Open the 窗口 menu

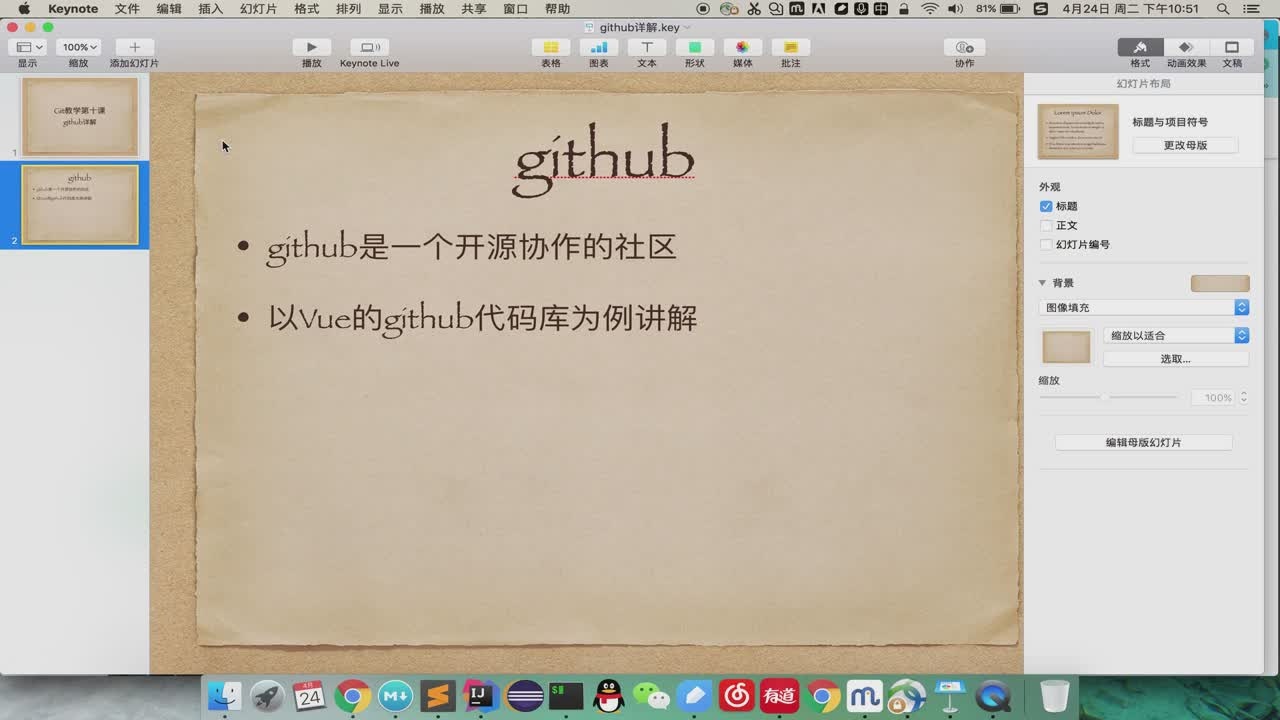[x=516, y=9]
